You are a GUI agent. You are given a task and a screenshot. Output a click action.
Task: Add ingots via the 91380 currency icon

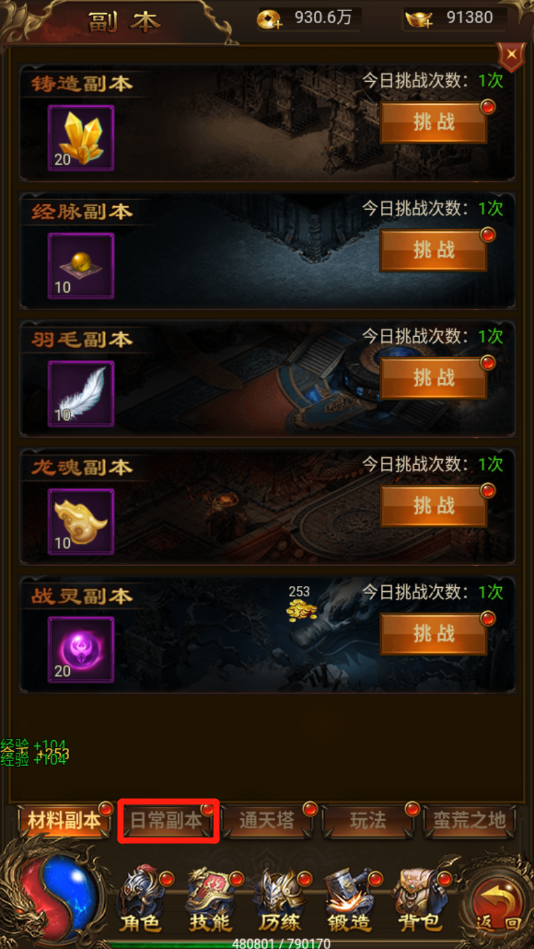click(418, 19)
